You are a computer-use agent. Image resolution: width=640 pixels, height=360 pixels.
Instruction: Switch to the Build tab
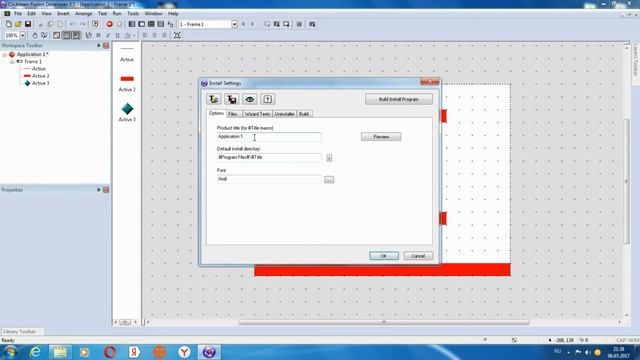point(304,114)
